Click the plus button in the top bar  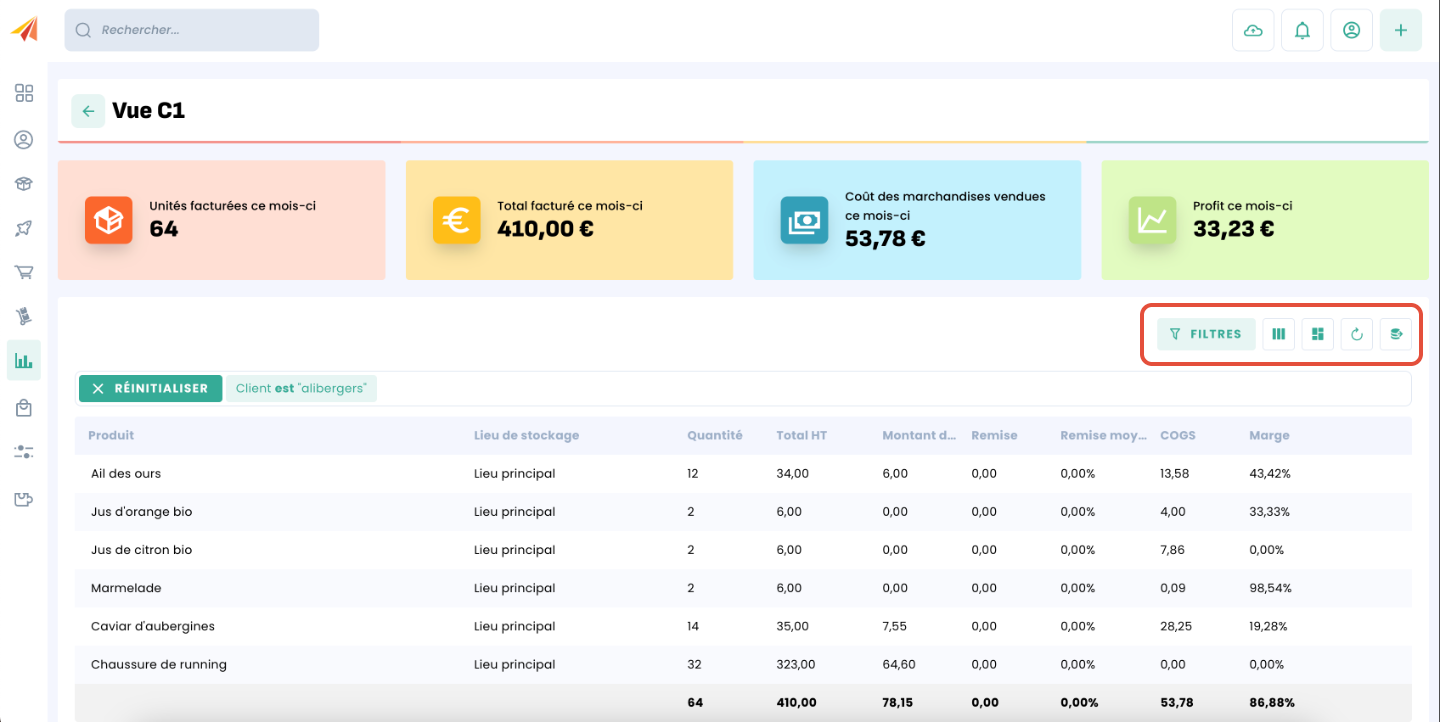pyautogui.click(x=1401, y=30)
